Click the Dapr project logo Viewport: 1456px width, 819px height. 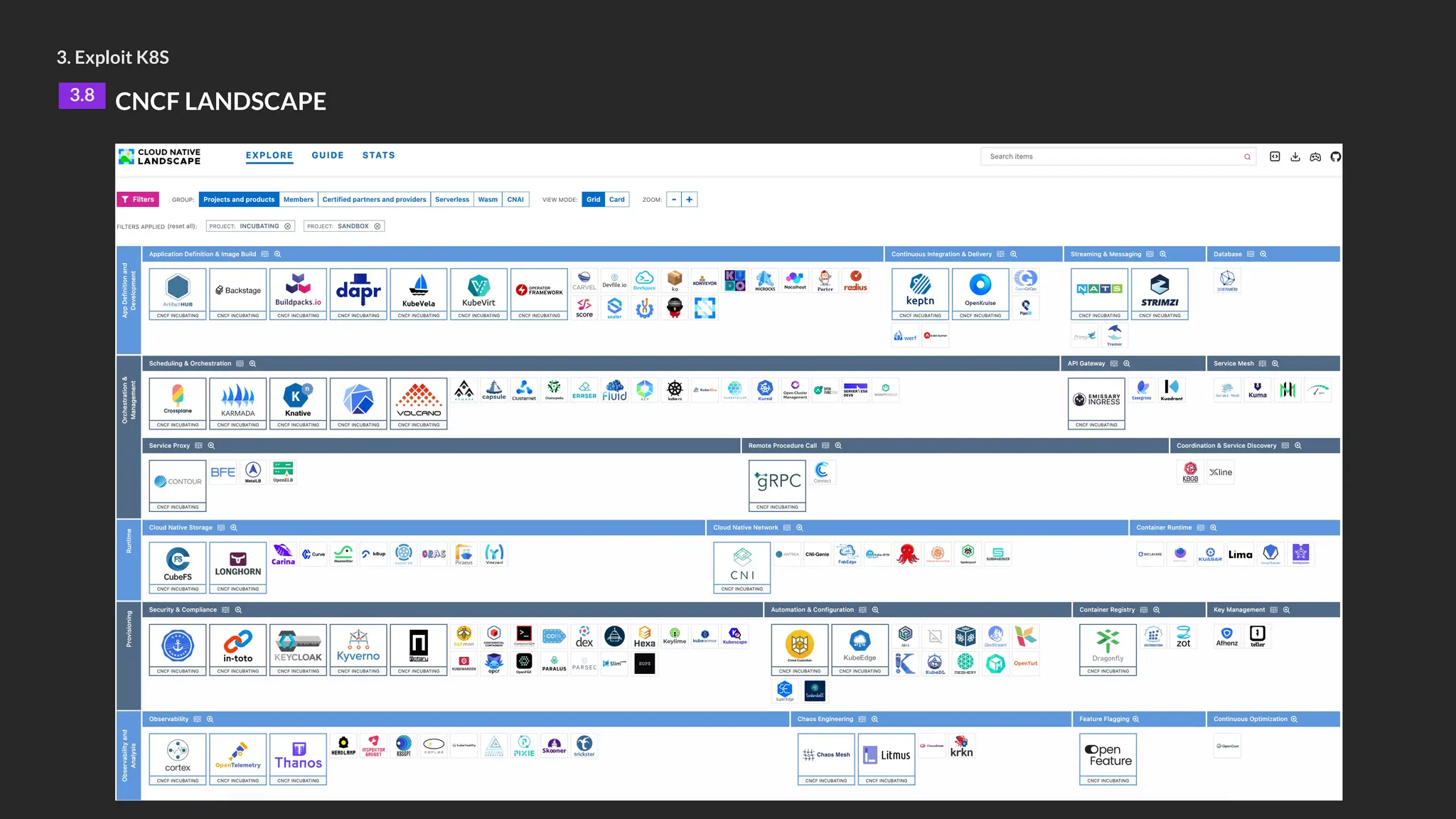(x=358, y=290)
